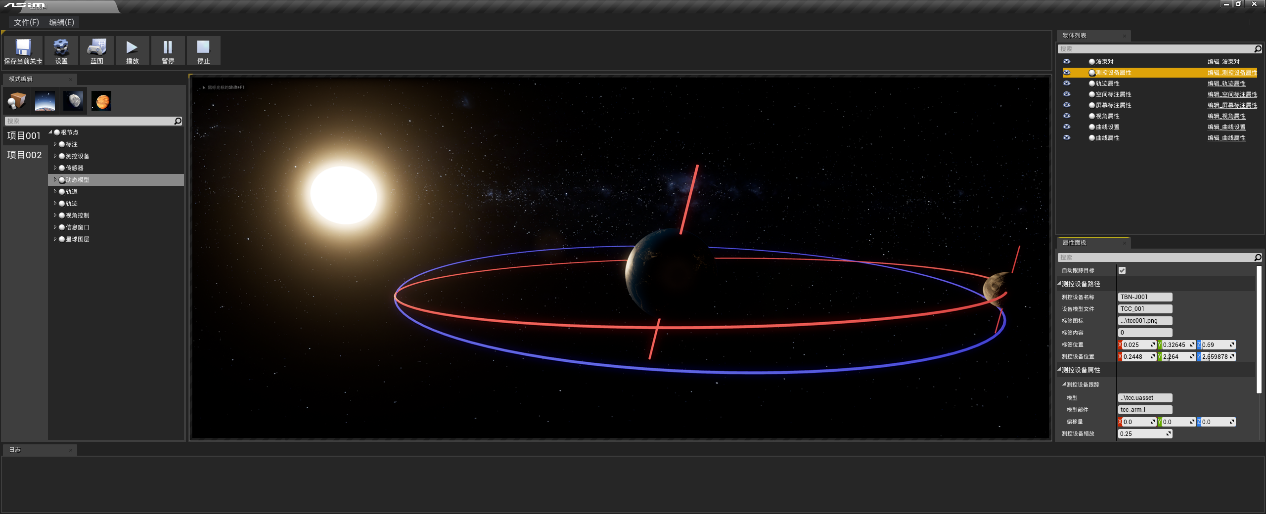The height and width of the screenshot is (514, 1266).
Task: Select the cube and sphere mode icon
Action: (16, 100)
